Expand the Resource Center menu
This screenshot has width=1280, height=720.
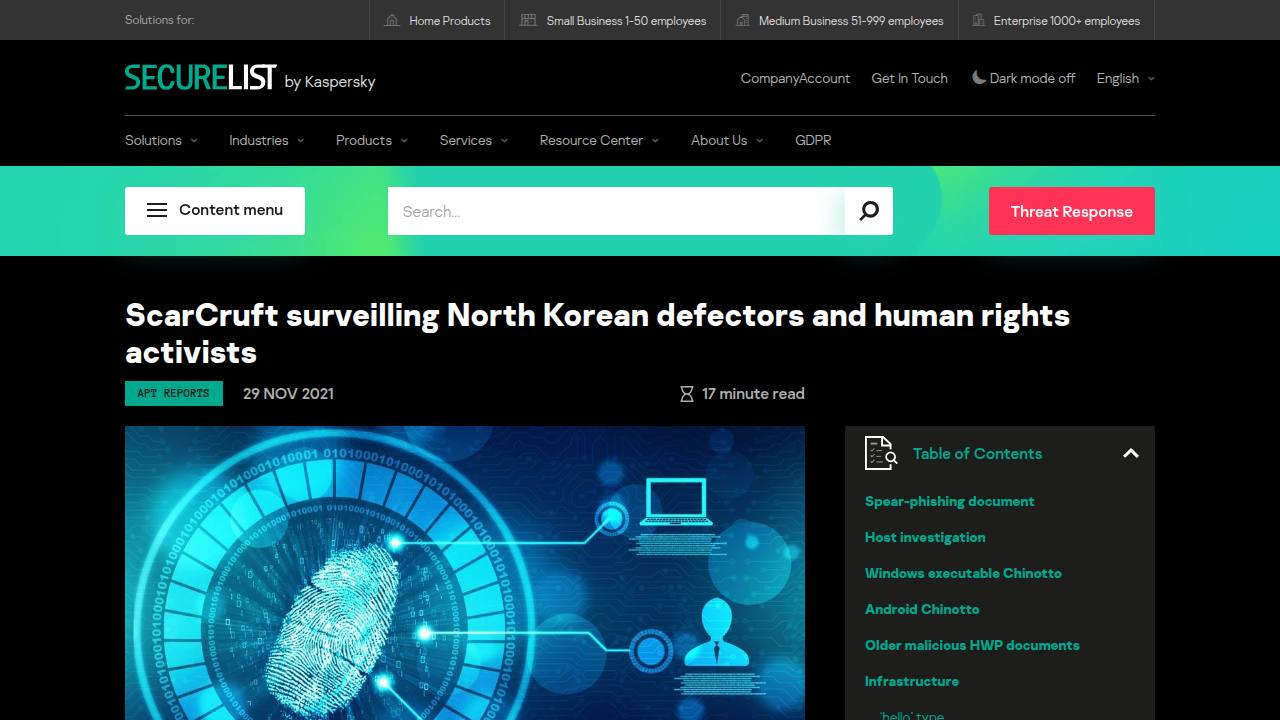(599, 140)
